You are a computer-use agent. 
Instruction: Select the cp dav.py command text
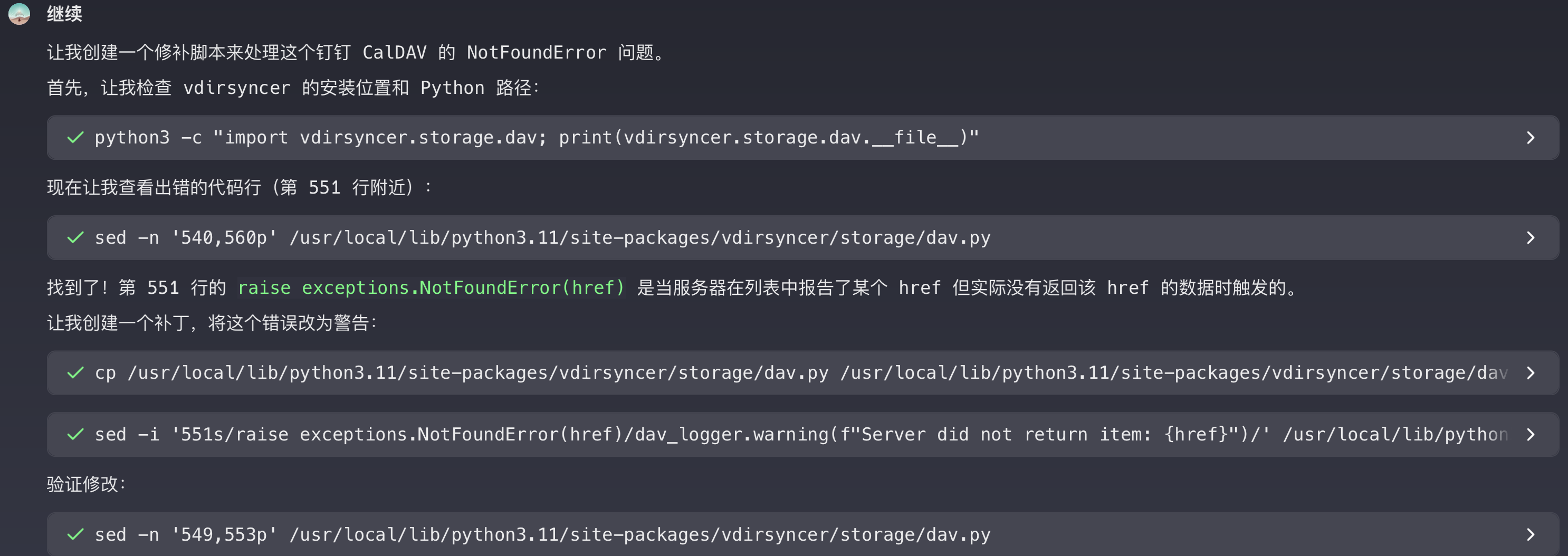[791, 373]
